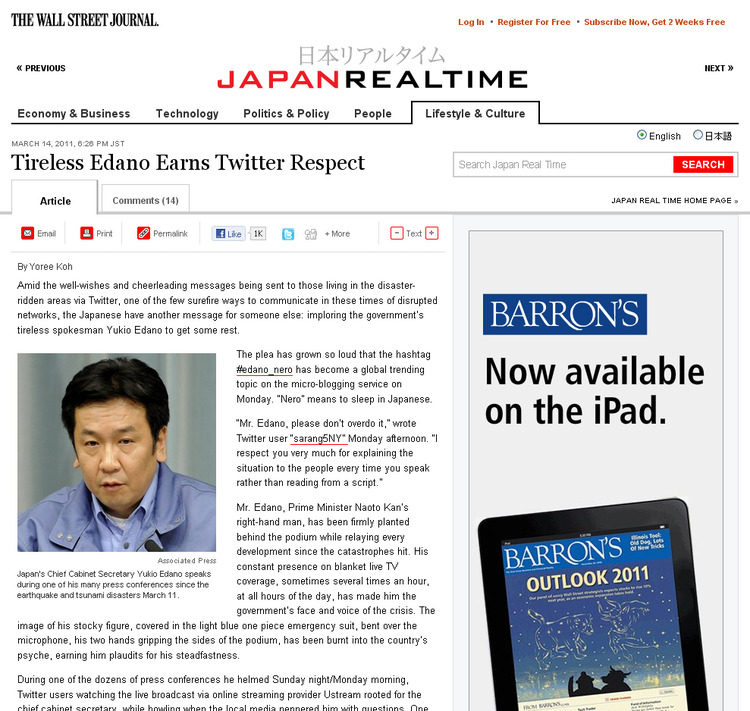Click the Barron's logo in the ad
Image resolution: width=750 pixels, height=711 pixels.
click(x=565, y=314)
